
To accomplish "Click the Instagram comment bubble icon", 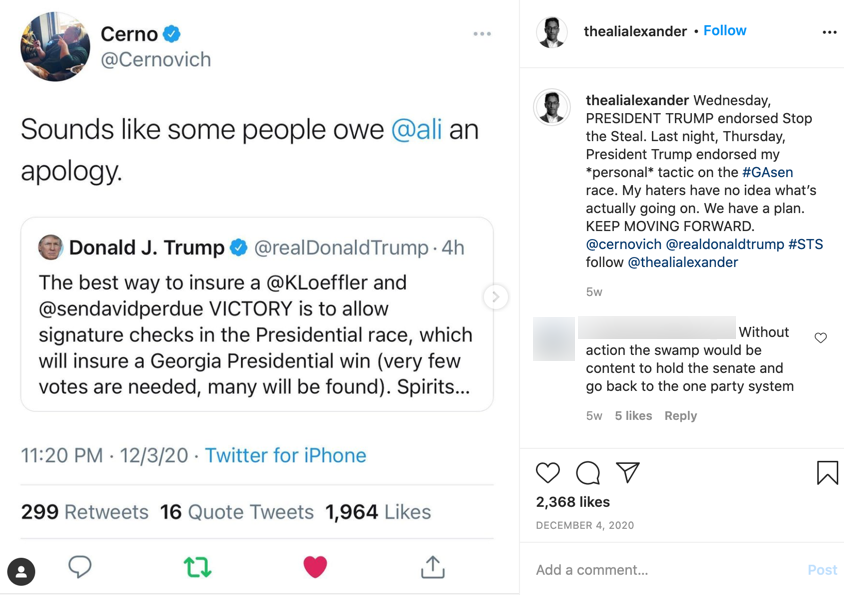I will click(588, 472).
